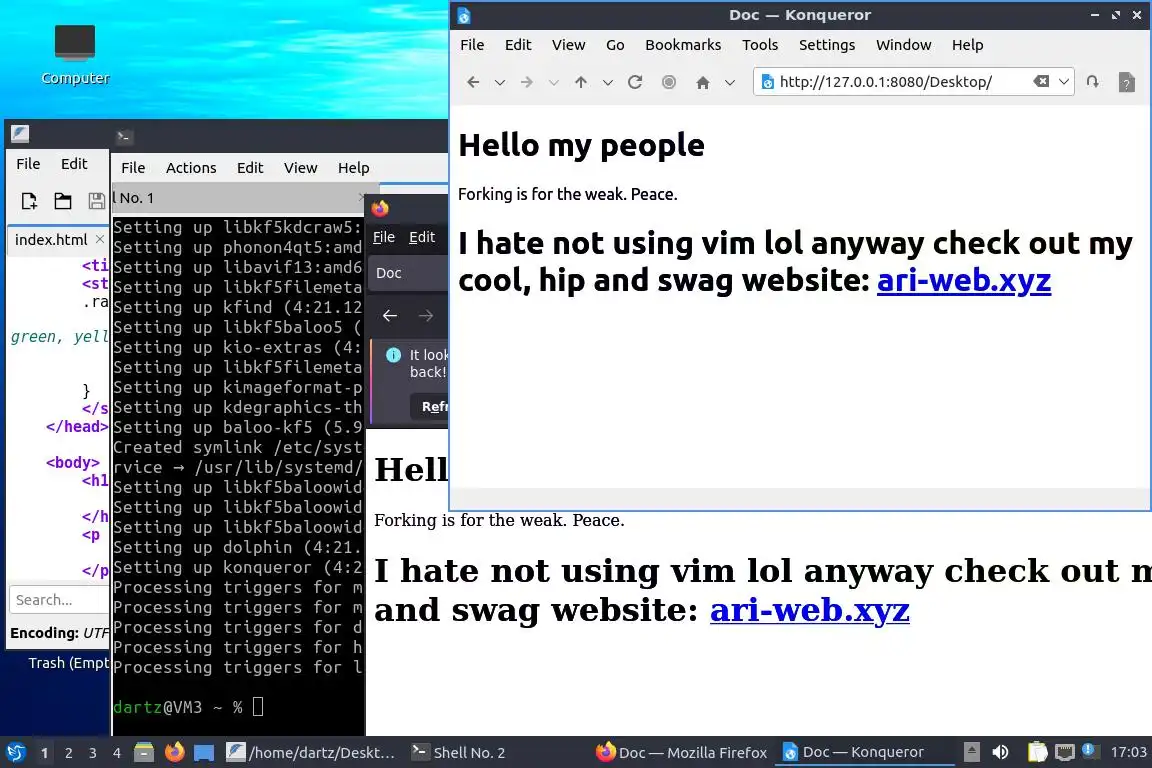Expand the Home button dropdown in Konqueror

730,82
